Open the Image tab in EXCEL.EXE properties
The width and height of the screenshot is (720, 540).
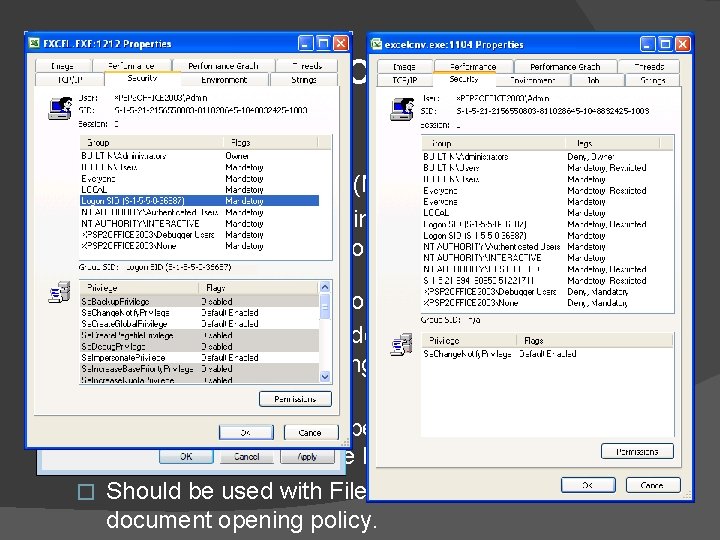coord(63,66)
